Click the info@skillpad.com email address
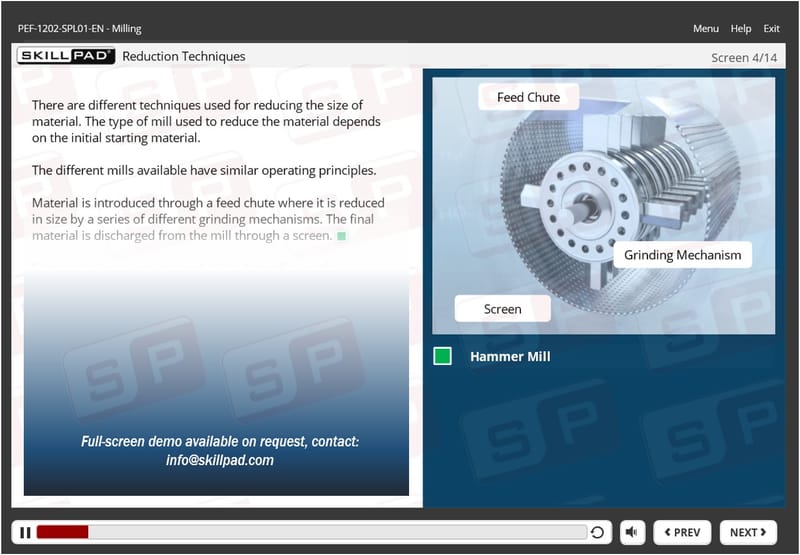The image size is (800, 555). pos(219,461)
